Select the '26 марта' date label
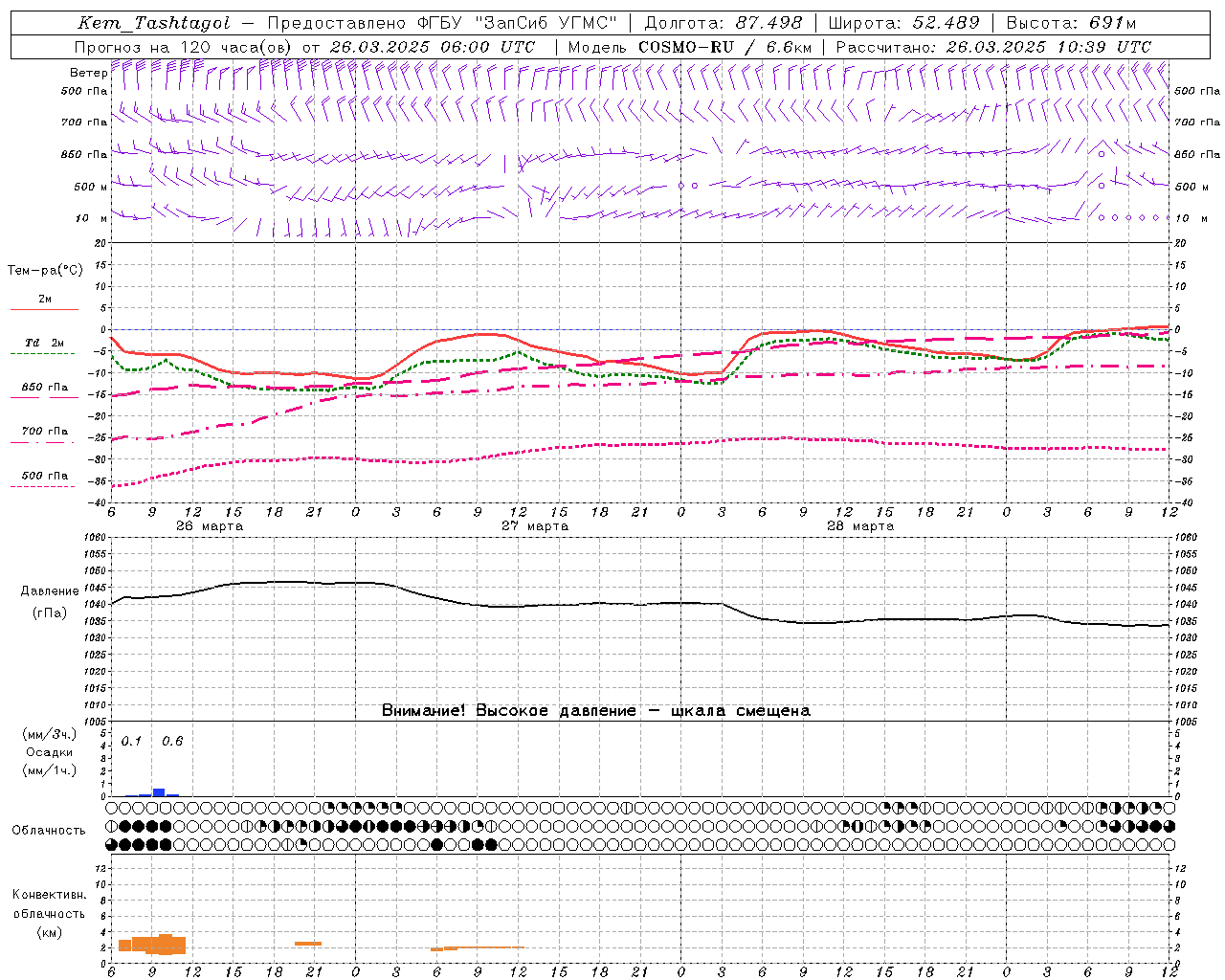Viewport: 1225px width, 980px height. 210,526
